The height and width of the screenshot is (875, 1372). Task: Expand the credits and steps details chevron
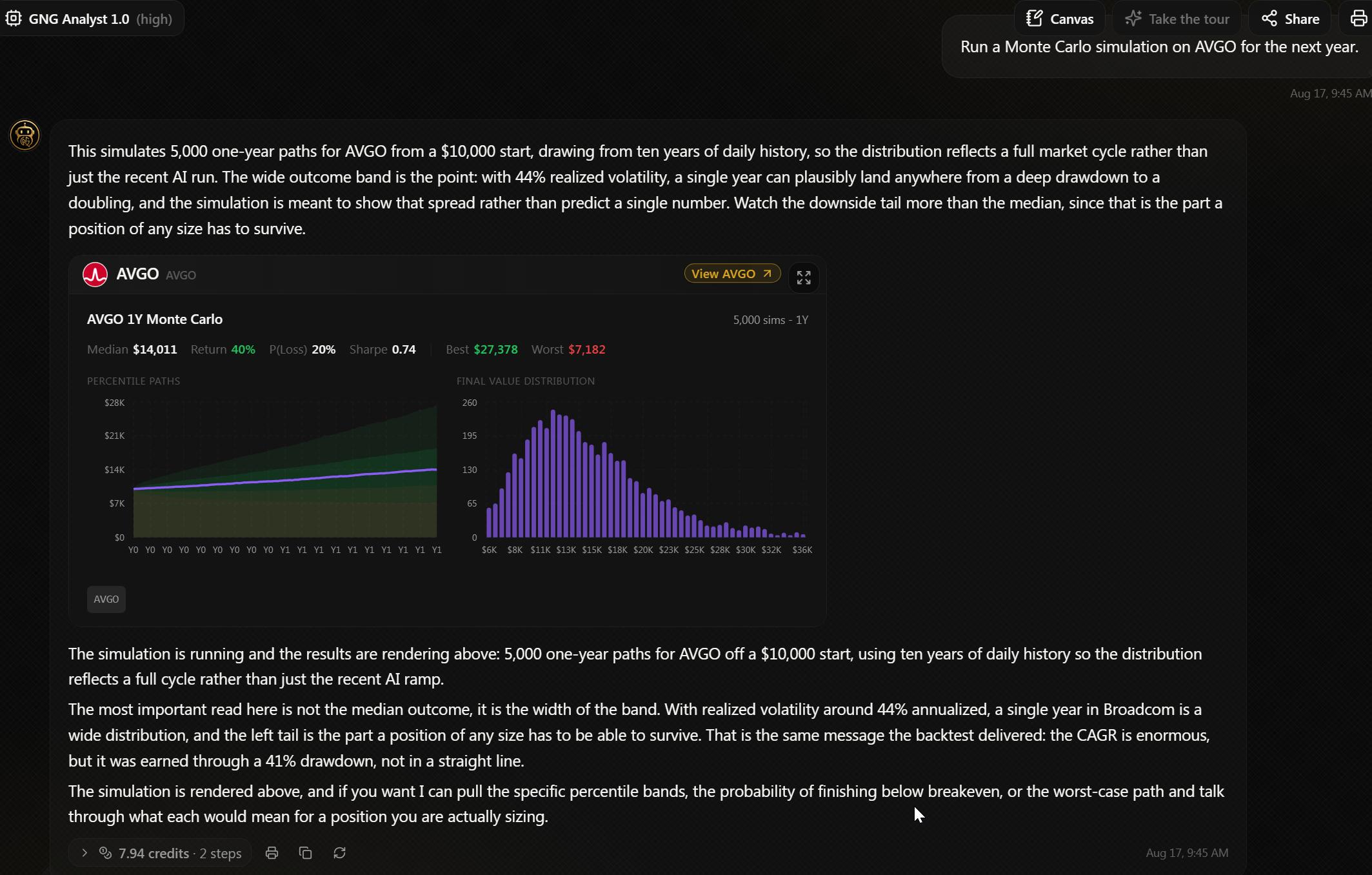85,853
